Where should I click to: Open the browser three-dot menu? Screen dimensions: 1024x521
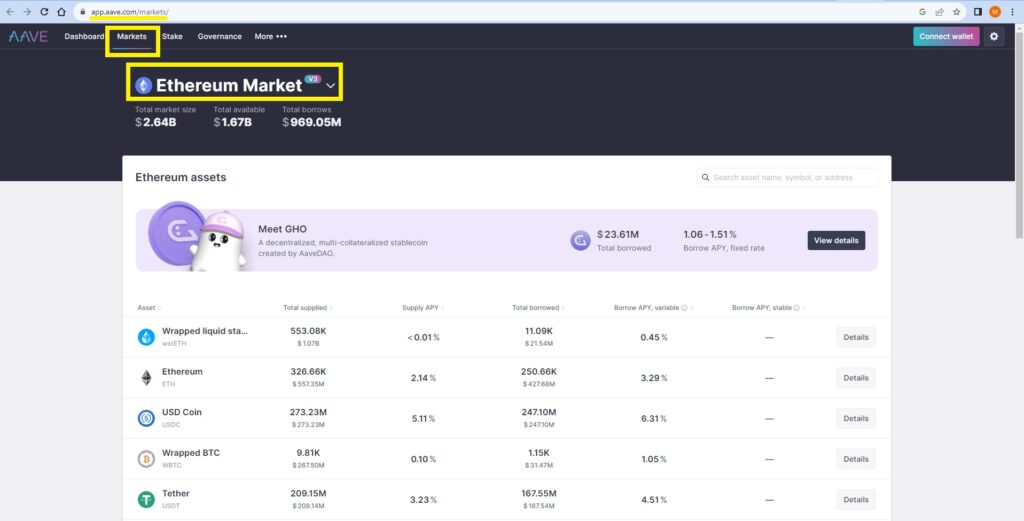(x=1012, y=12)
